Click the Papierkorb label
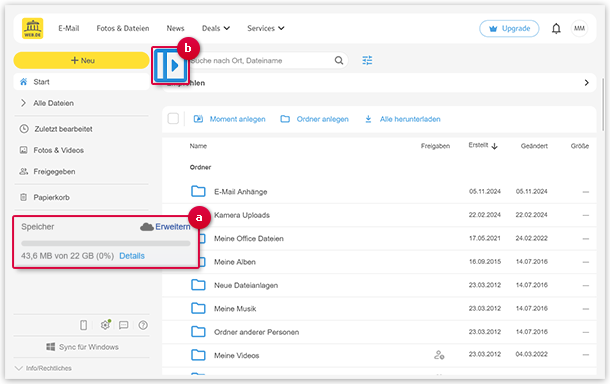The width and height of the screenshot is (610, 384). click(51, 197)
